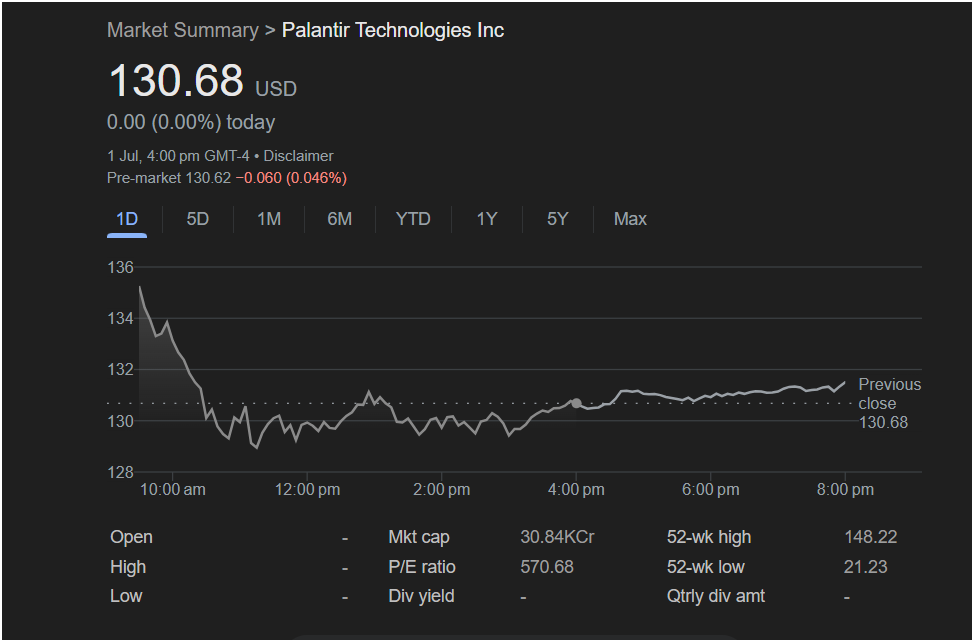Viewport: 974px width, 642px height.
Task: Click the Palantir Technologies Inc title
Action: point(393,30)
